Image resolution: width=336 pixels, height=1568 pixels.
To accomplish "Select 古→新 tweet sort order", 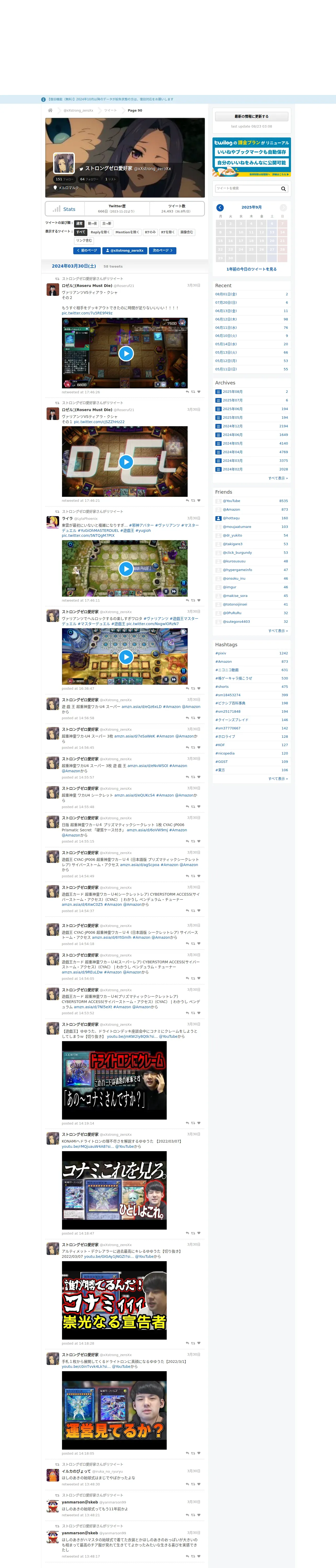I will point(107,223).
